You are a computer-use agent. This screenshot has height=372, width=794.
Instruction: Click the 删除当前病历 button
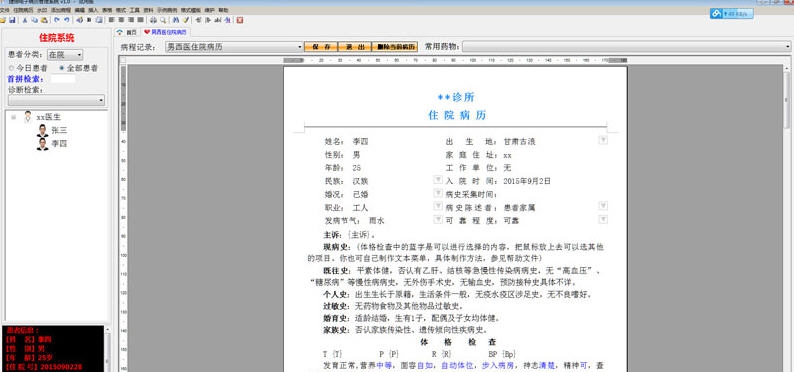coord(395,47)
